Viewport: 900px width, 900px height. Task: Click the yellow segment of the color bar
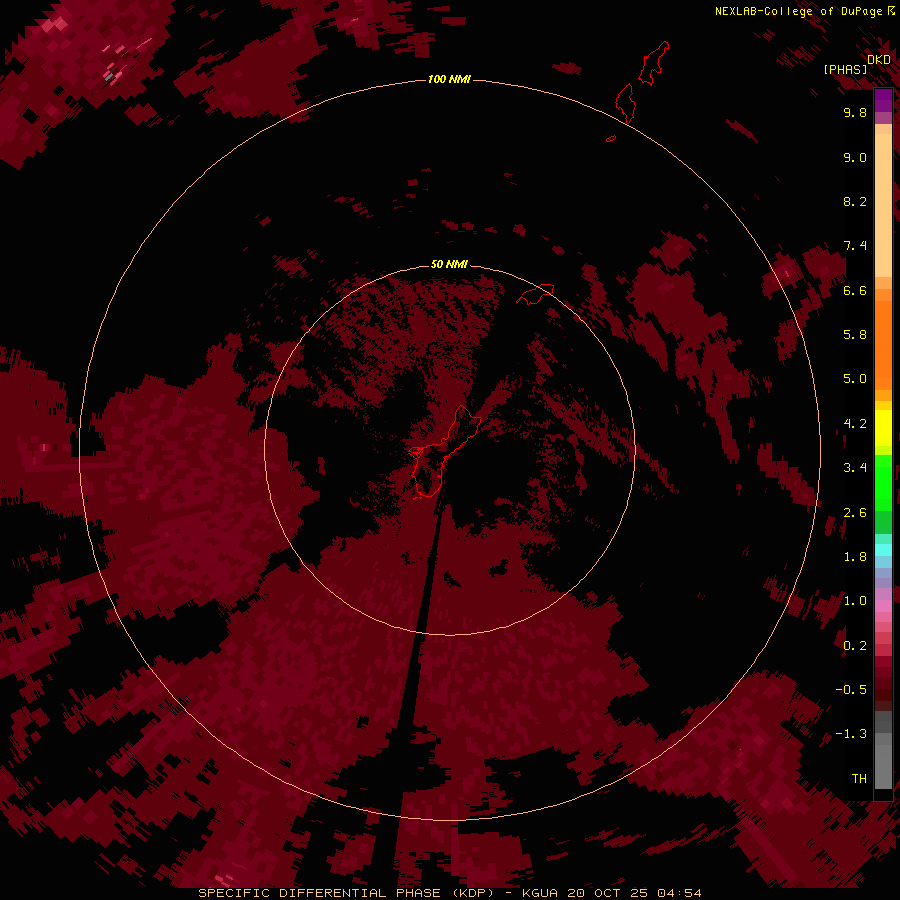pos(883,428)
